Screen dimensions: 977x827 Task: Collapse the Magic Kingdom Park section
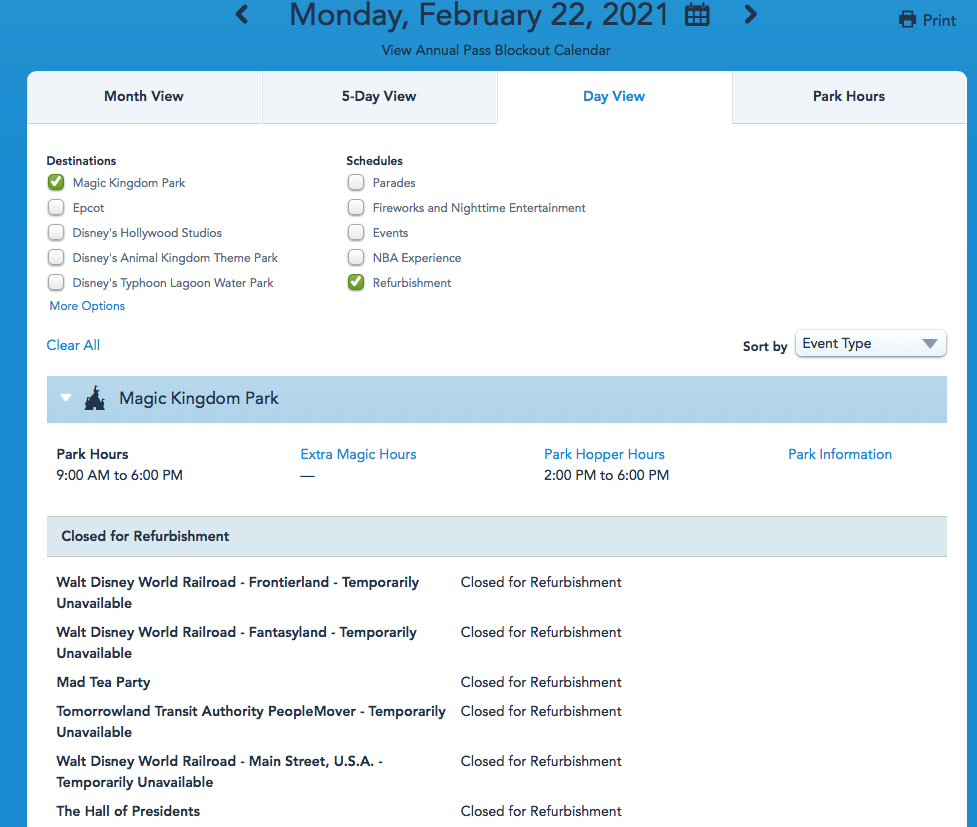coord(66,398)
